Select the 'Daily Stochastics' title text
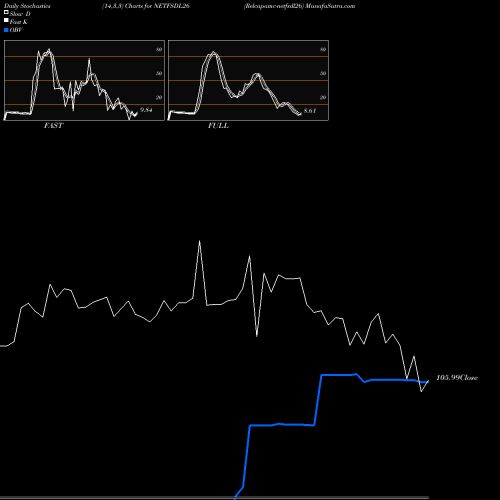 (x=27, y=6)
